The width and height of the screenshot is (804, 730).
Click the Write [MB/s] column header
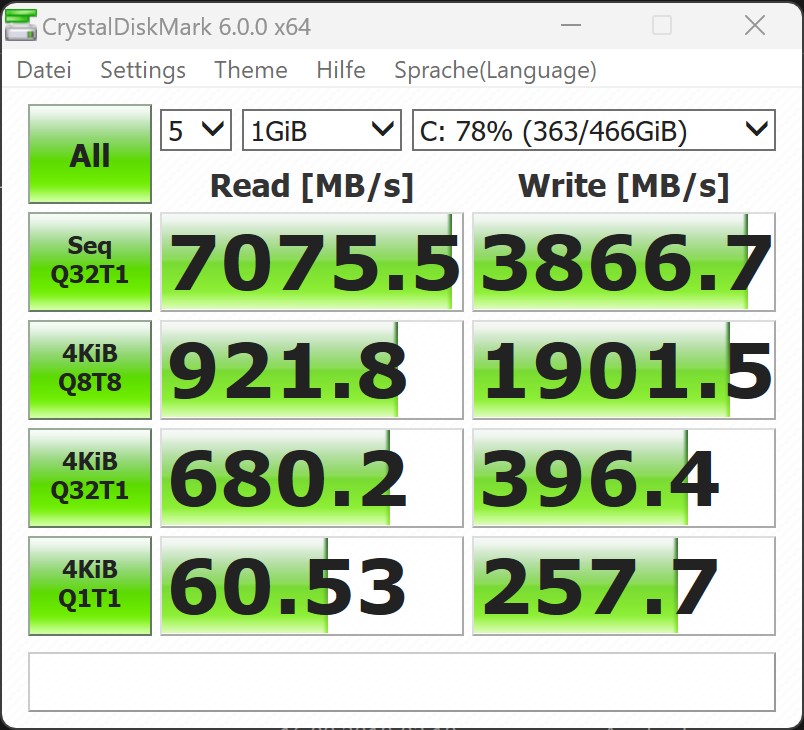624,186
